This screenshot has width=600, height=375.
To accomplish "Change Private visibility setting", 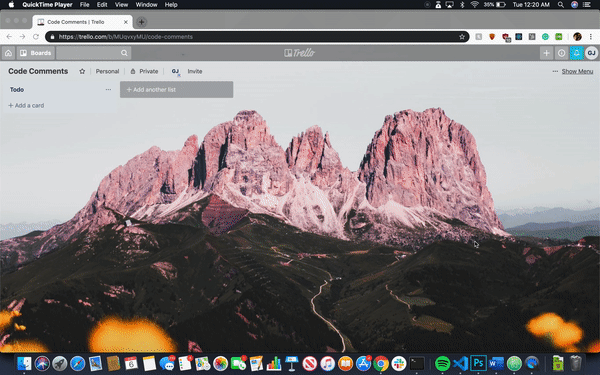I will click(x=144, y=71).
